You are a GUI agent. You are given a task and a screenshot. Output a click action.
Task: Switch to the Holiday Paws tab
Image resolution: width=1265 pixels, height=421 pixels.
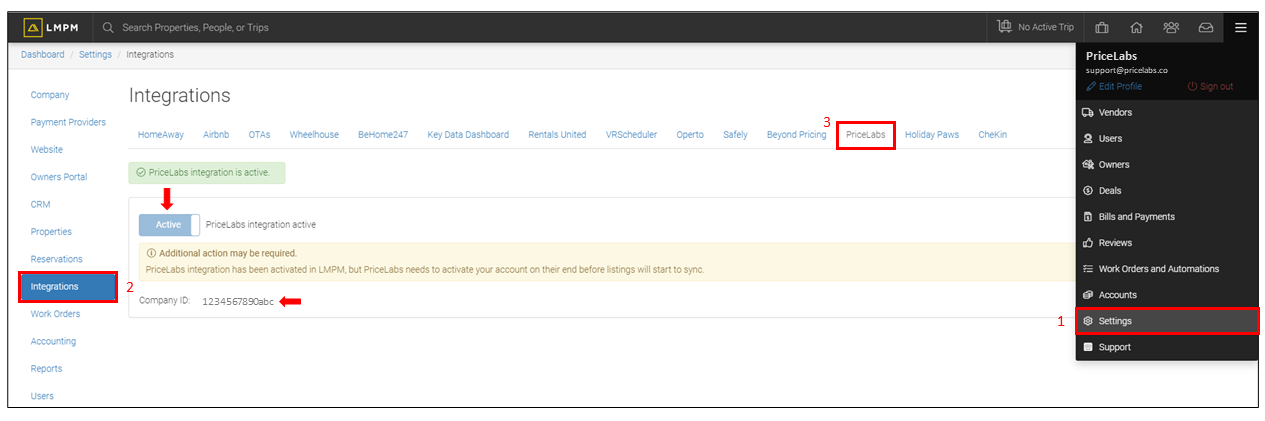pos(932,134)
